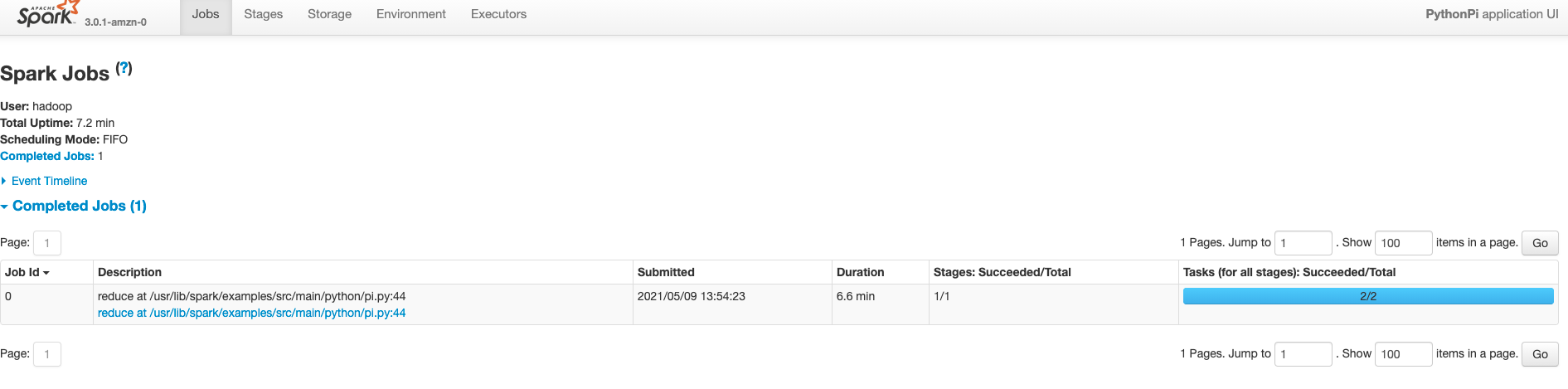The width and height of the screenshot is (1568, 389).
Task: Open the reduce at pi.py:44 job link
Action: coord(251,313)
